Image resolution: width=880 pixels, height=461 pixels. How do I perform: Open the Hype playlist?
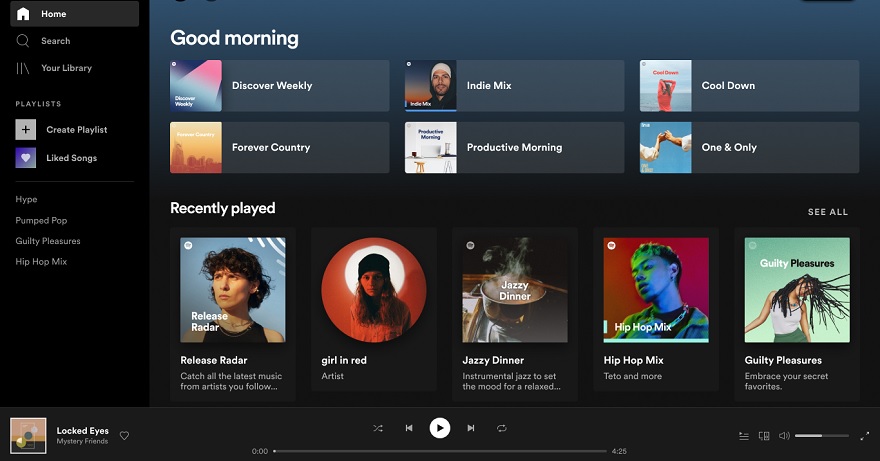[x=26, y=199]
